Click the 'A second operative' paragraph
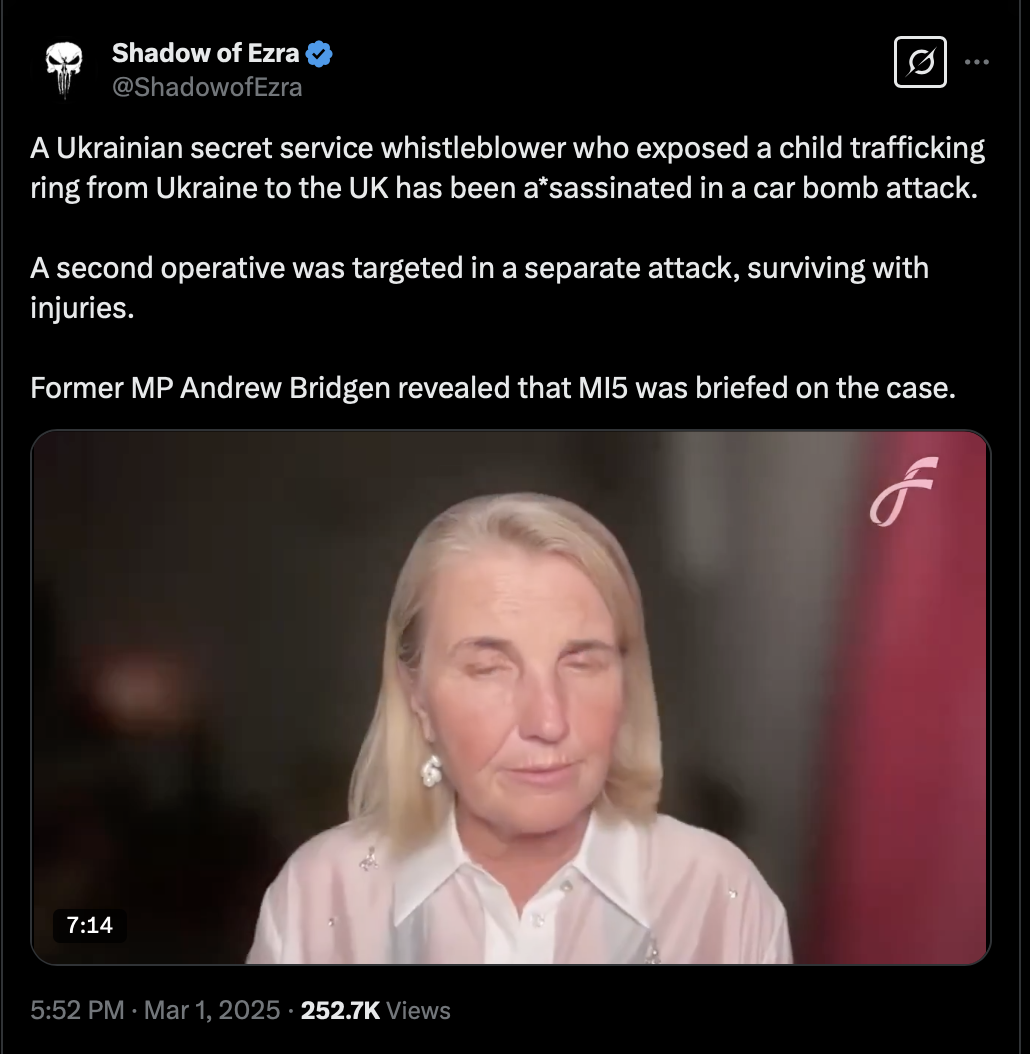The image size is (1030, 1054). pyautogui.click(x=480, y=287)
